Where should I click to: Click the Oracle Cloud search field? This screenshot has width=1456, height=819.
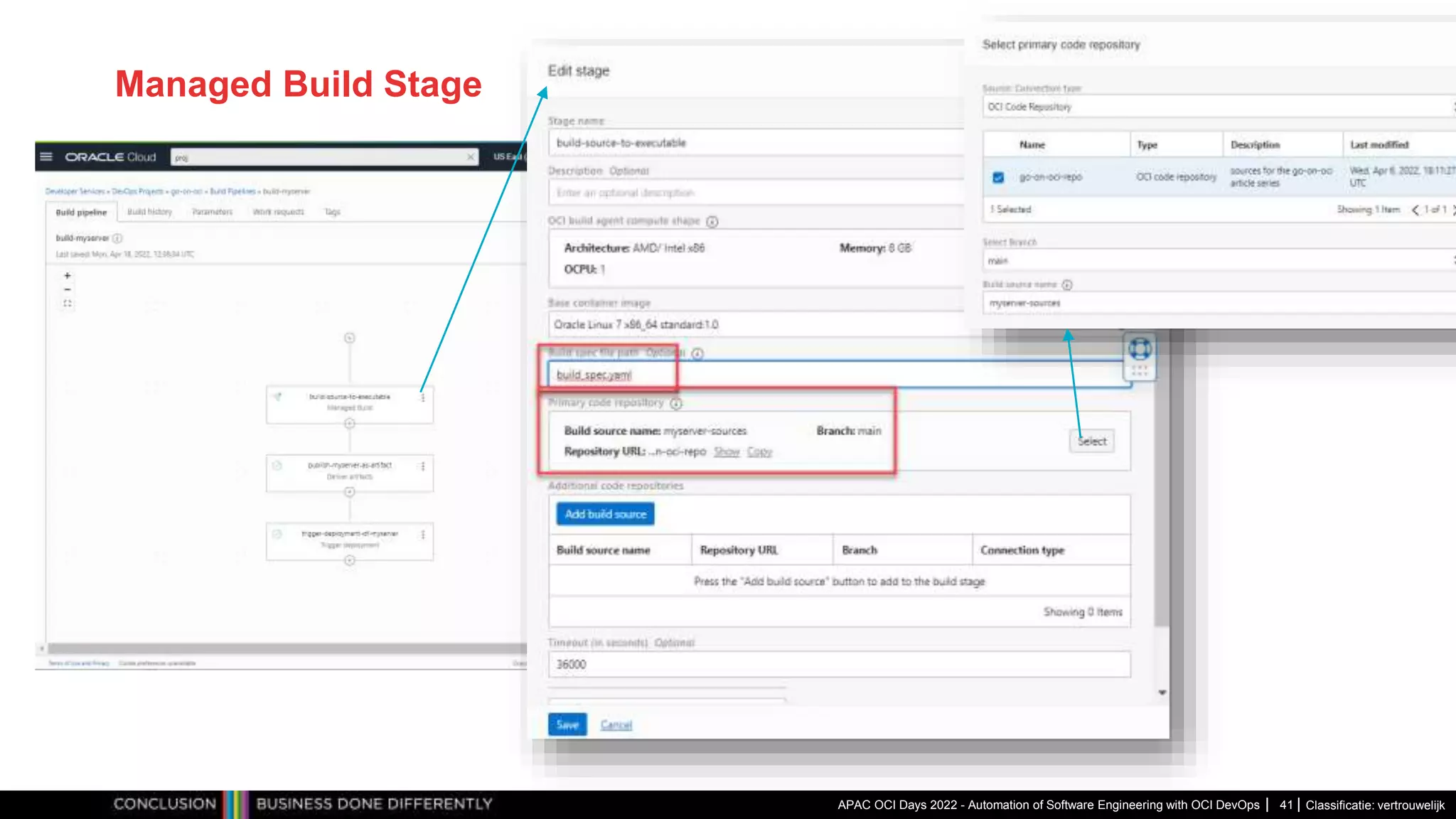pyautogui.click(x=323, y=156)
